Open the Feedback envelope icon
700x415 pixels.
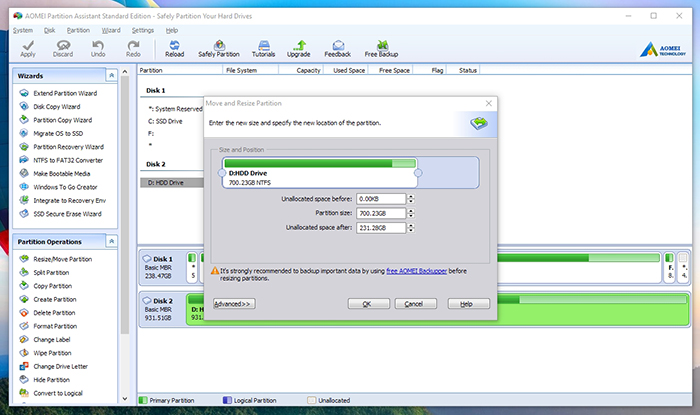coord(338,49)
